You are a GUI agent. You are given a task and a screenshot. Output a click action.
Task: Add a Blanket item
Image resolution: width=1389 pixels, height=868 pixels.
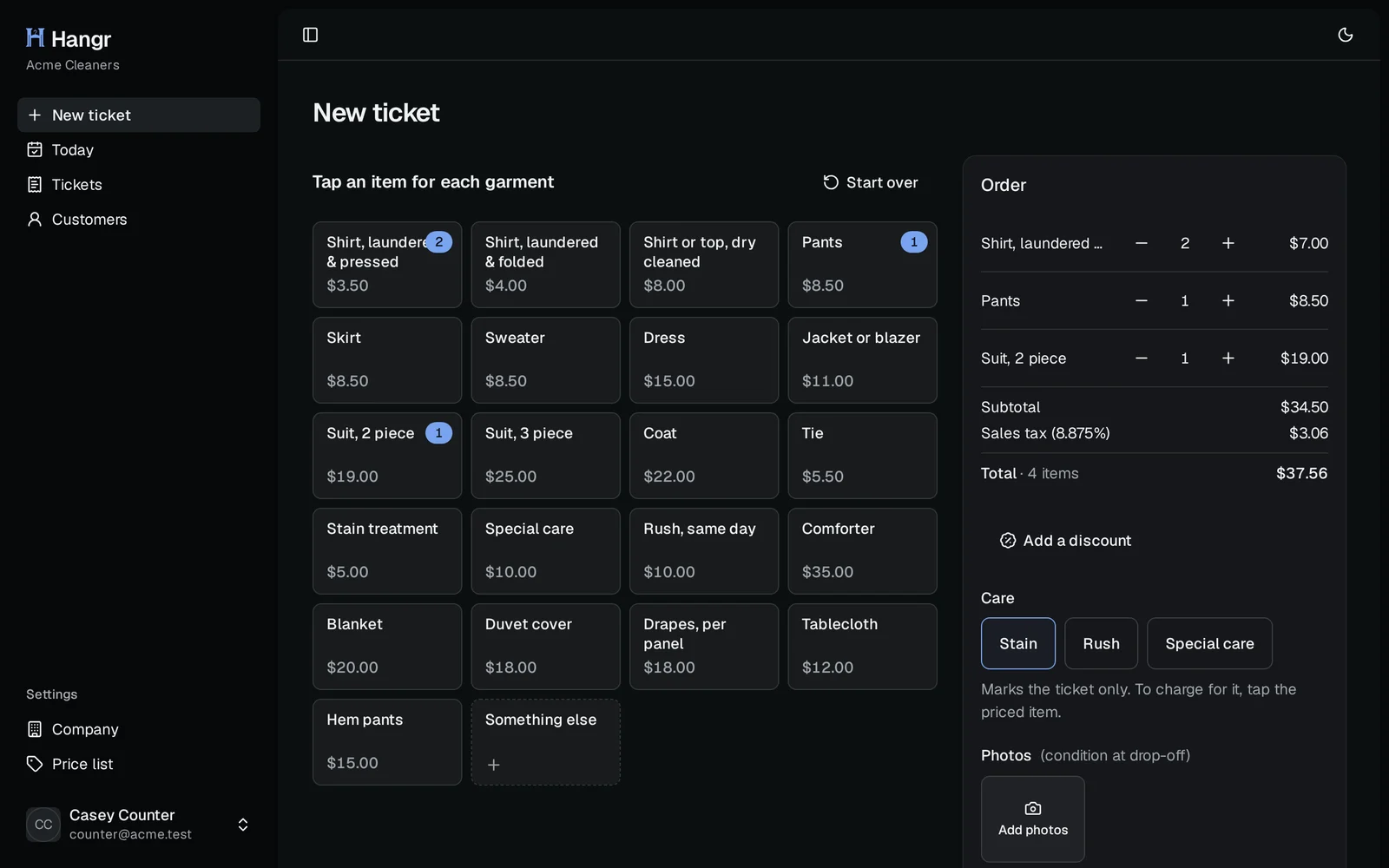pyautogui.click(x=387, y=647)
